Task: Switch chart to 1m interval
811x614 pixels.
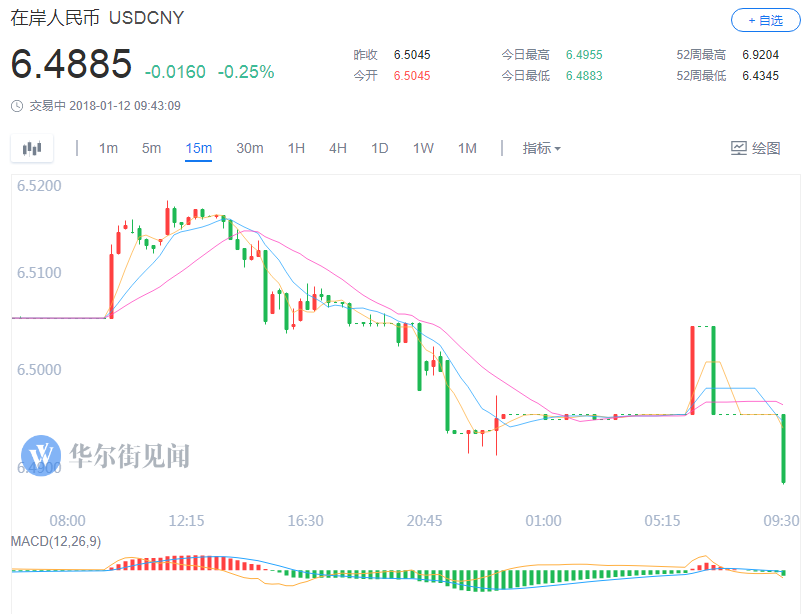Action: click(108, 148)
